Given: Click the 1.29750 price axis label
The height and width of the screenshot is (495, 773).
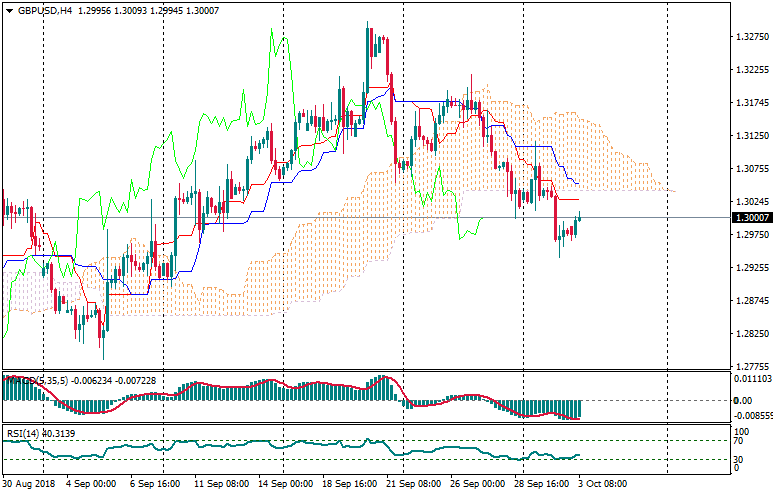Looking at the screenshot, I should (750, 235).
